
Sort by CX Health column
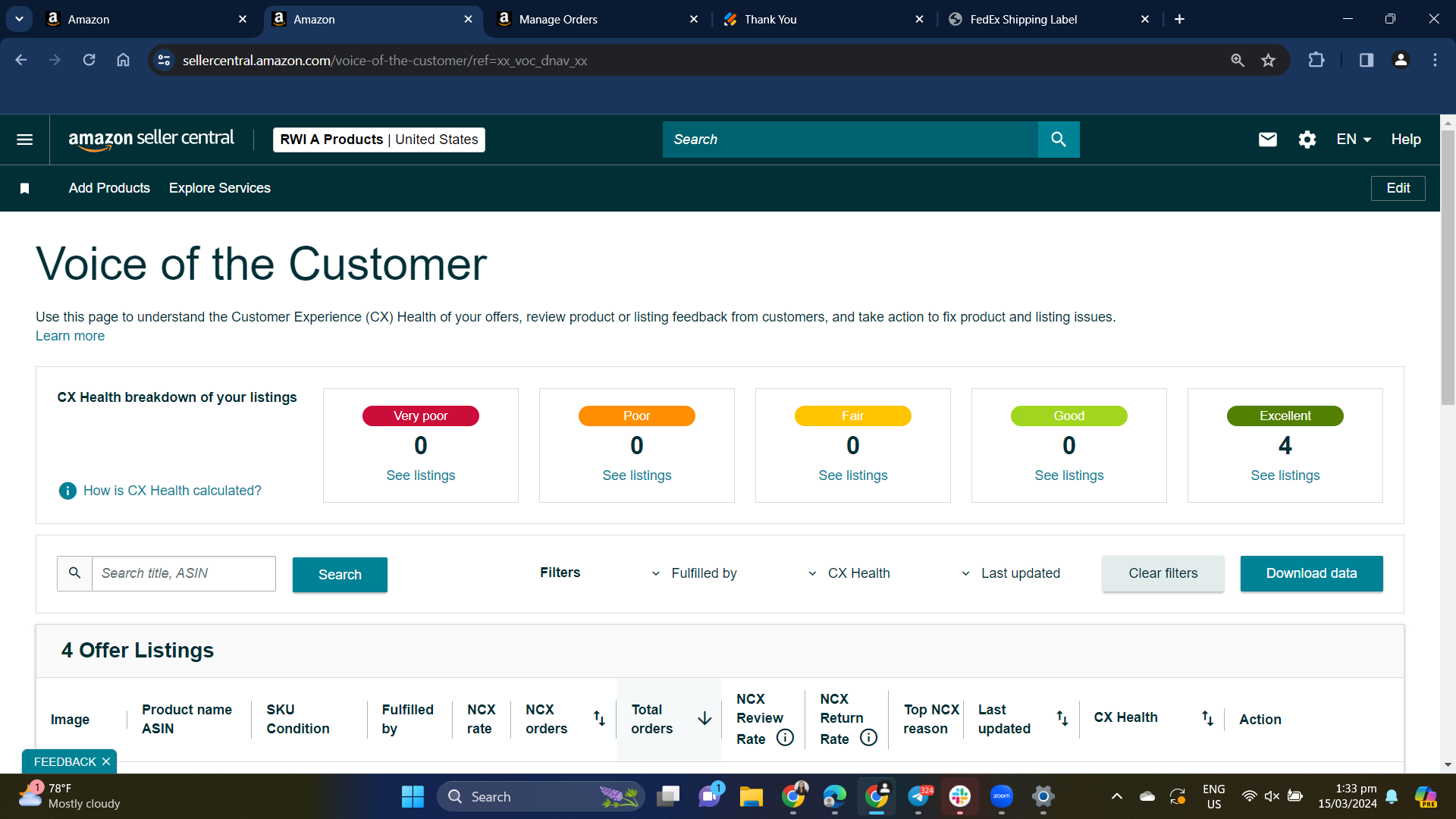coord(1207,718)
